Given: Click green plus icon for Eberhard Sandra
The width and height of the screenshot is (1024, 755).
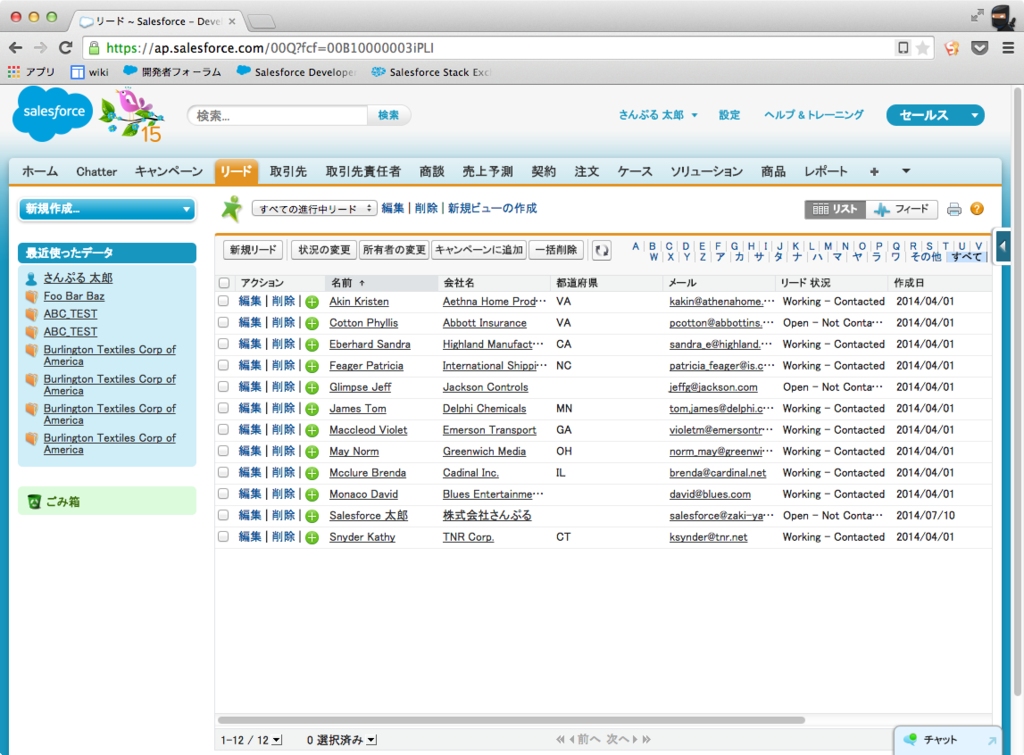Looking at the screenshot, I should (x=312, y=345).
